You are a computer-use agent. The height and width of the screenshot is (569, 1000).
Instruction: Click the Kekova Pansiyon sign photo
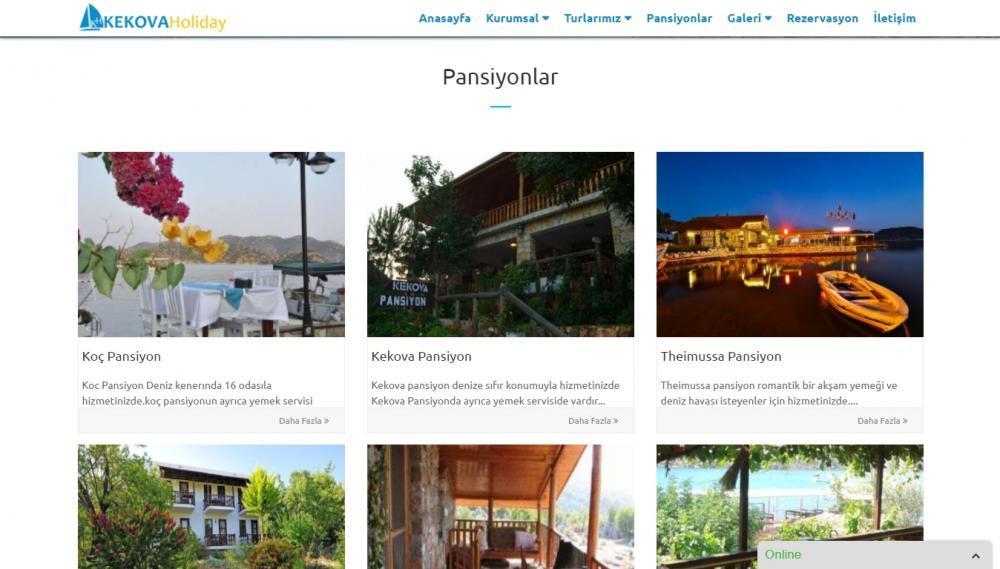coord(501,244)
